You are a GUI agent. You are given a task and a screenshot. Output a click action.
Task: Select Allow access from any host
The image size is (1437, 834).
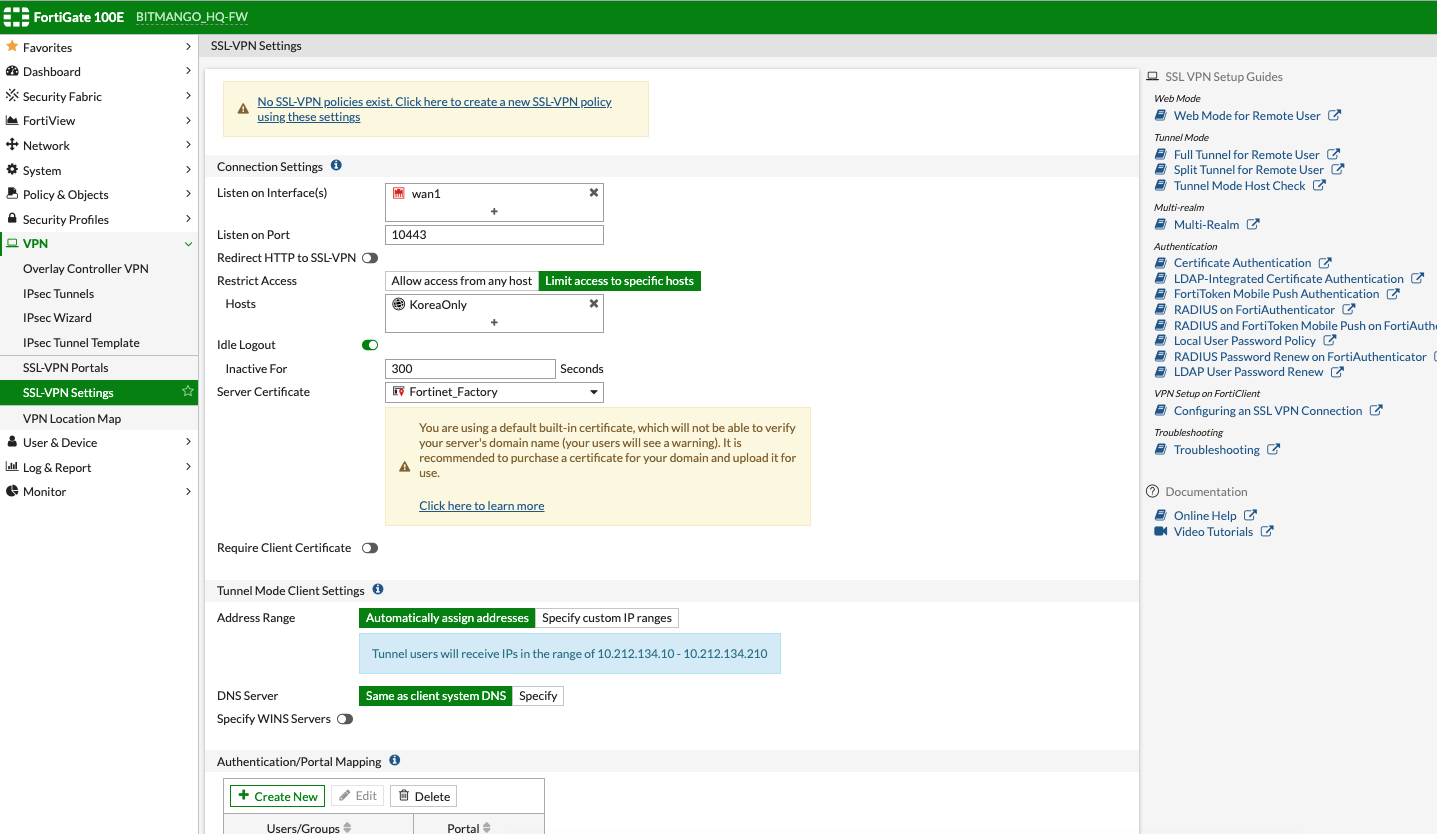(462, 281)
